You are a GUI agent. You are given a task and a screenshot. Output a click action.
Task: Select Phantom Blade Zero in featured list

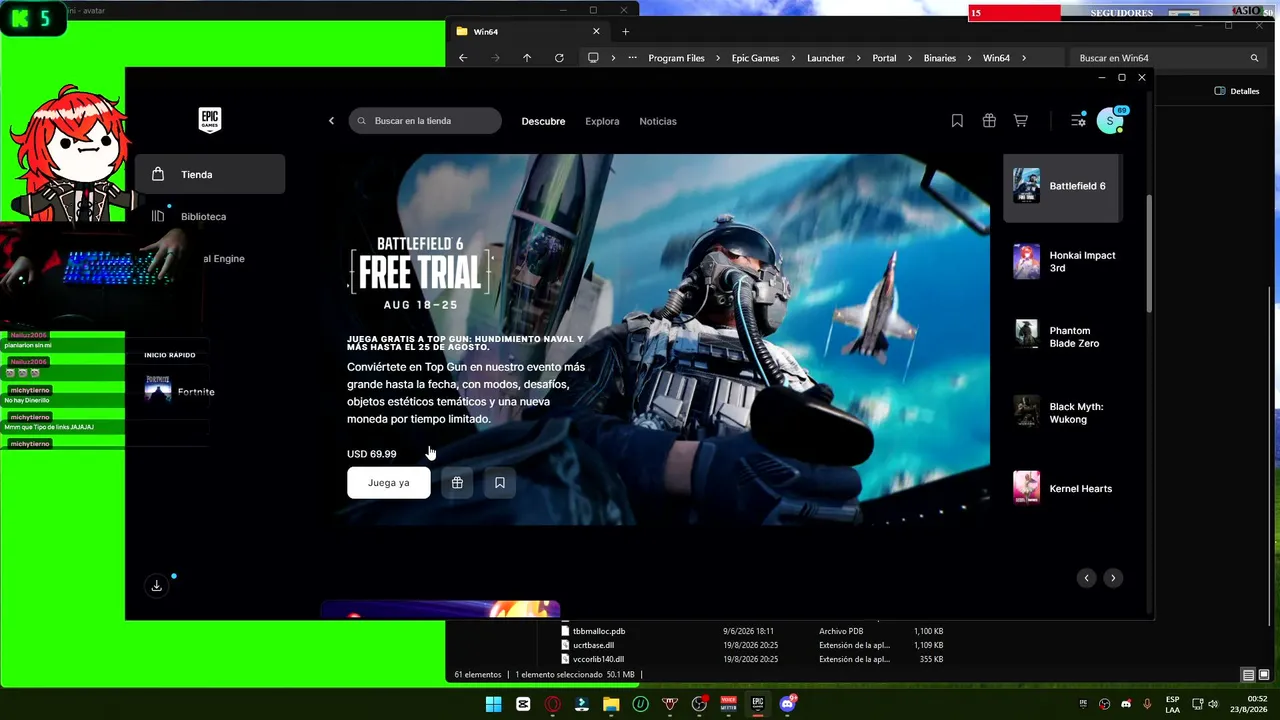tap(1063, 337)
